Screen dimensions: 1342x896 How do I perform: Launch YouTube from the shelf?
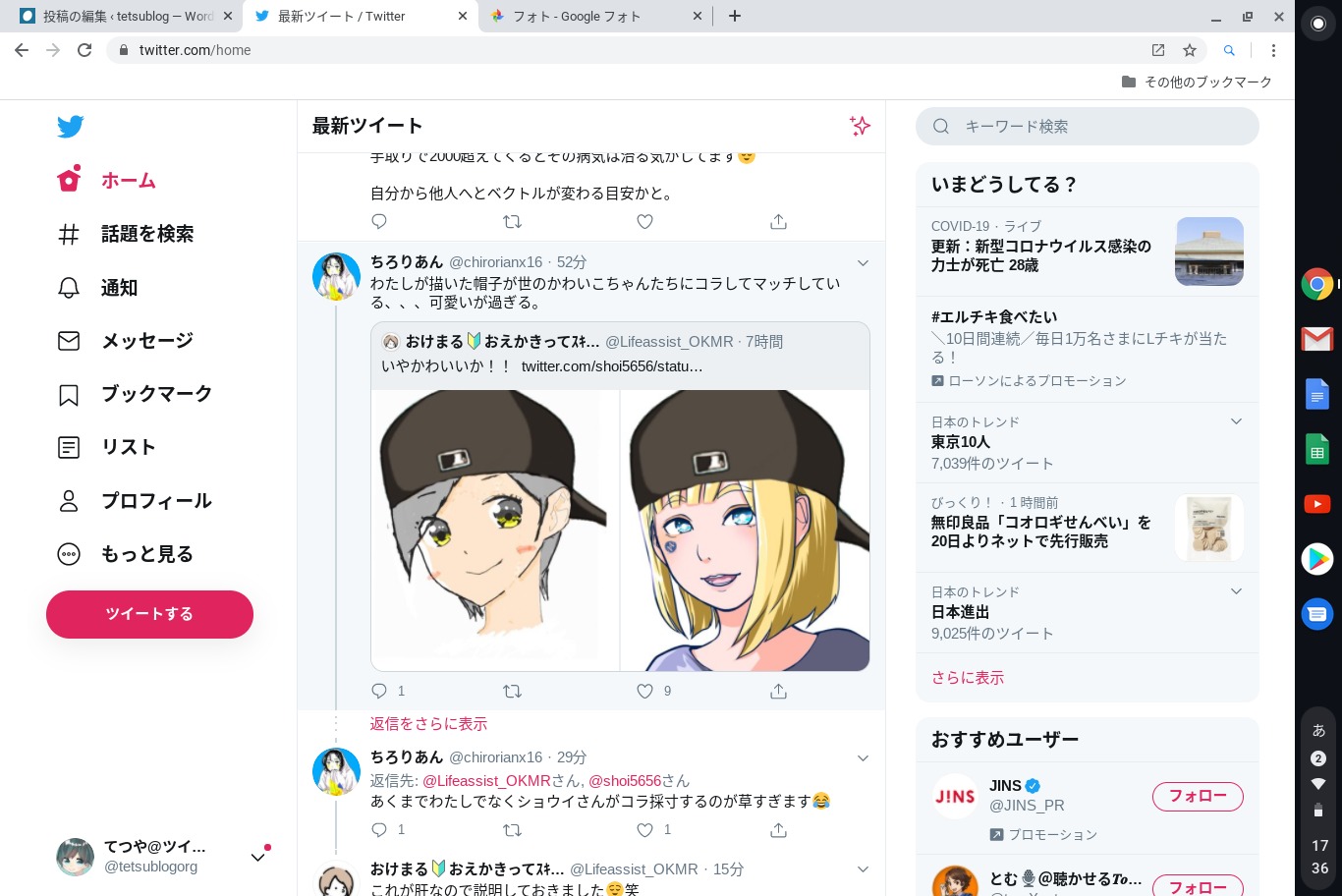[x=1317, y=504]
